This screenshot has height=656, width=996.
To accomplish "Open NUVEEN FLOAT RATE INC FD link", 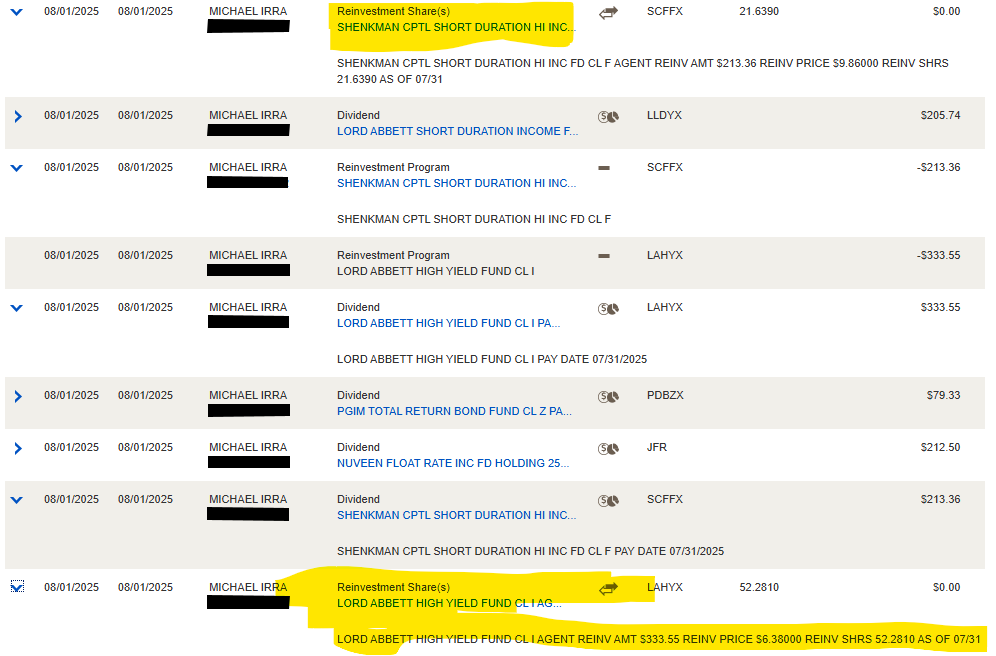I will point(453,464).
